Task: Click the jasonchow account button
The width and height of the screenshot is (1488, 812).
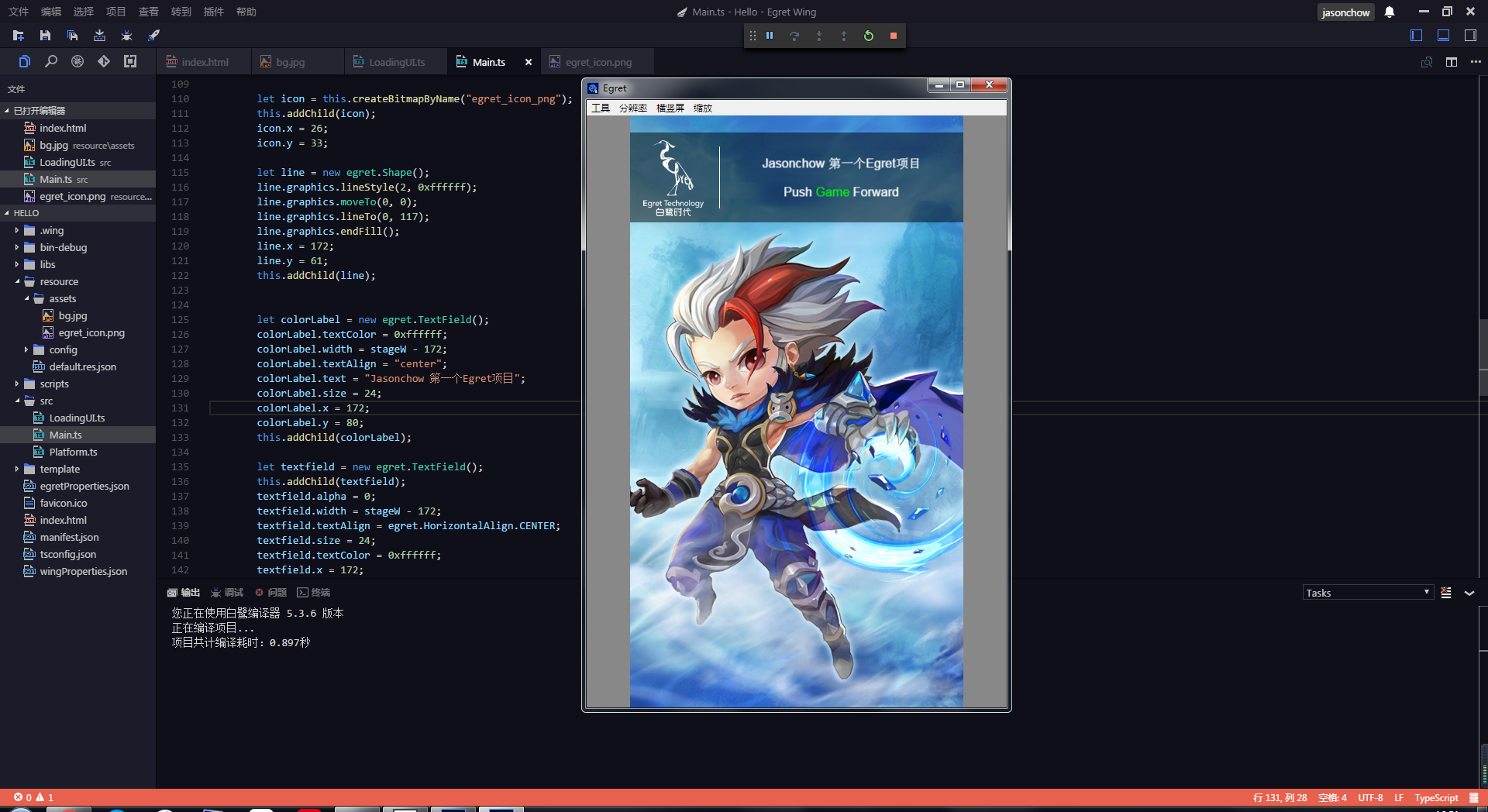Action: pos(1346,12)
